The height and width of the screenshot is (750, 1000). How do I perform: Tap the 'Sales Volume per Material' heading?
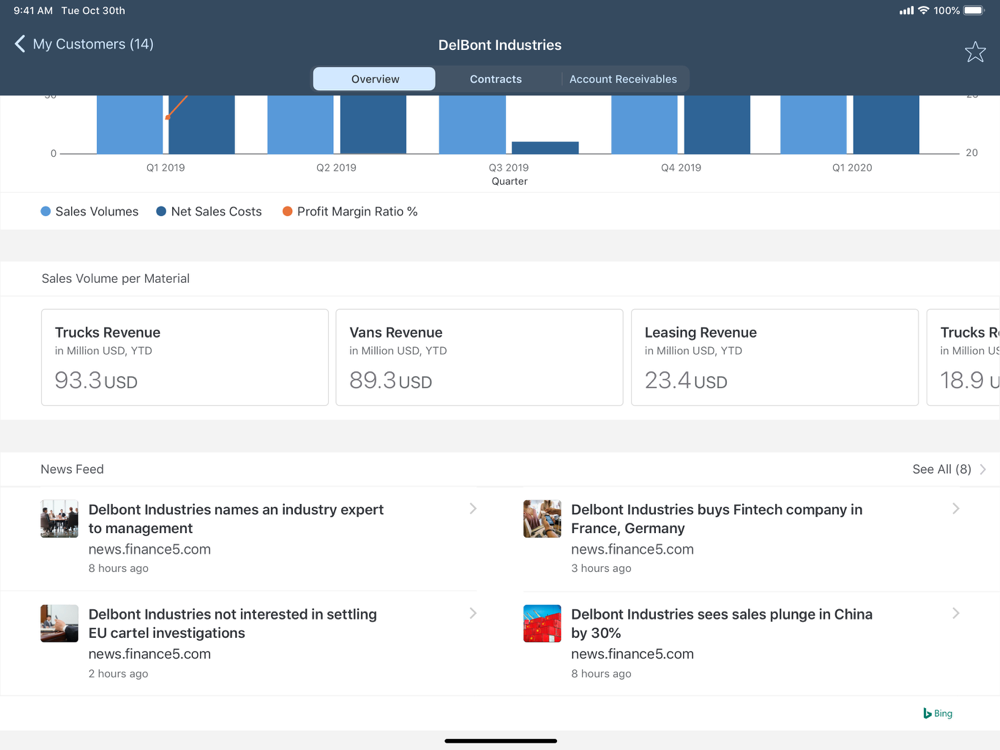(x=115, y=279)
